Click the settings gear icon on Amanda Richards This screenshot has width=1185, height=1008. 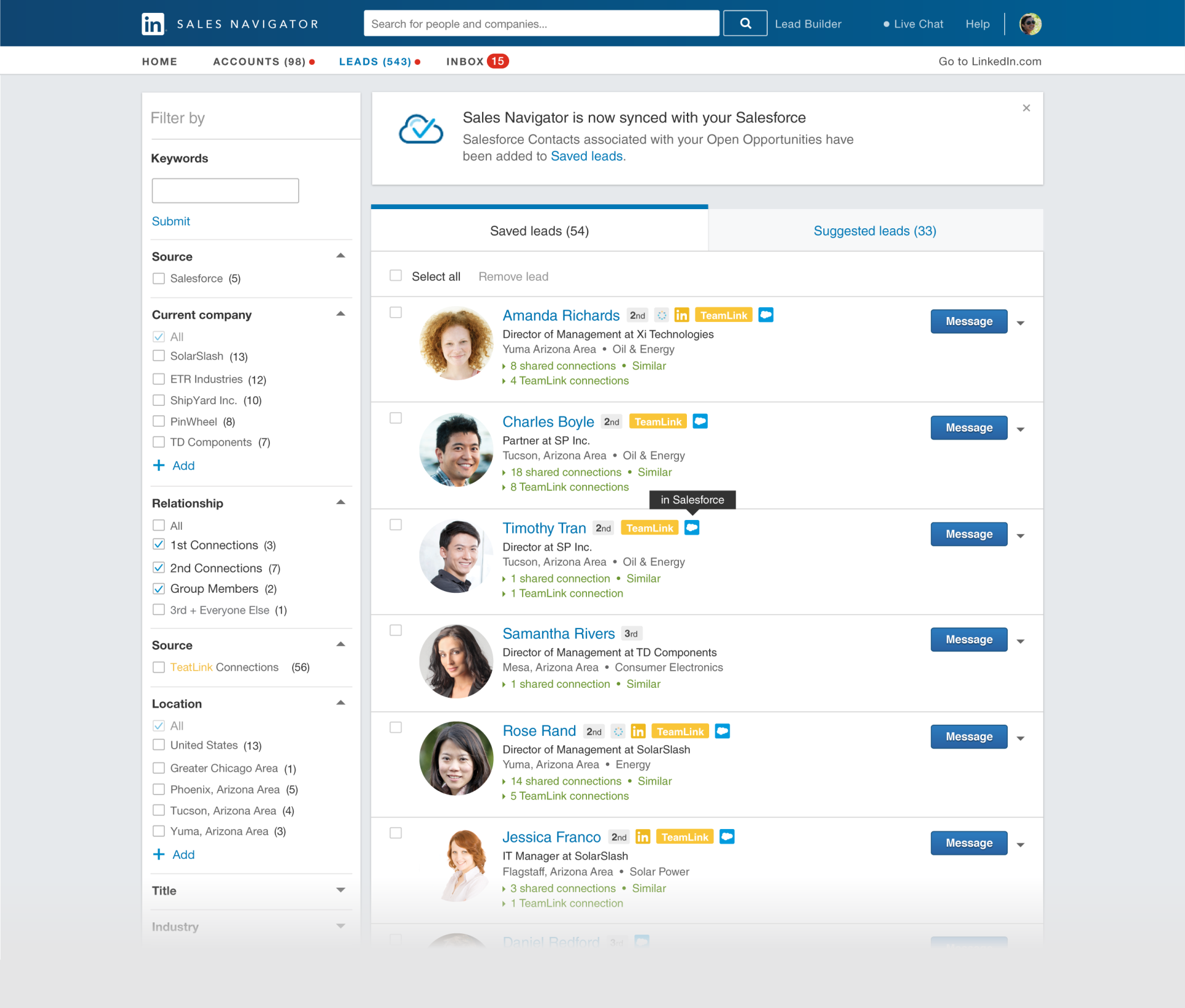660,315
